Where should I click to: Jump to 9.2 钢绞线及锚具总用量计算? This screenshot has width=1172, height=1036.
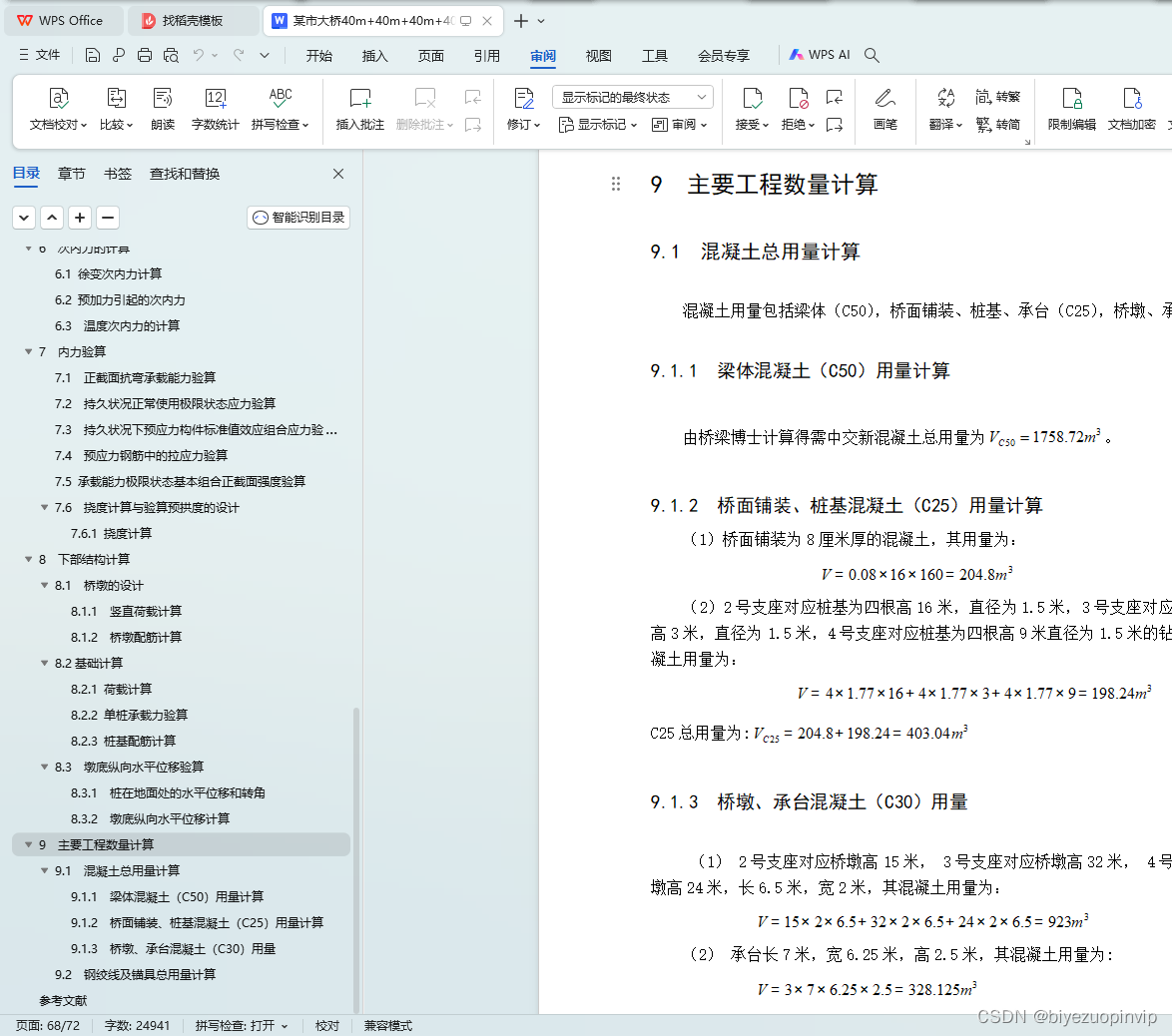tap(136, 975)
